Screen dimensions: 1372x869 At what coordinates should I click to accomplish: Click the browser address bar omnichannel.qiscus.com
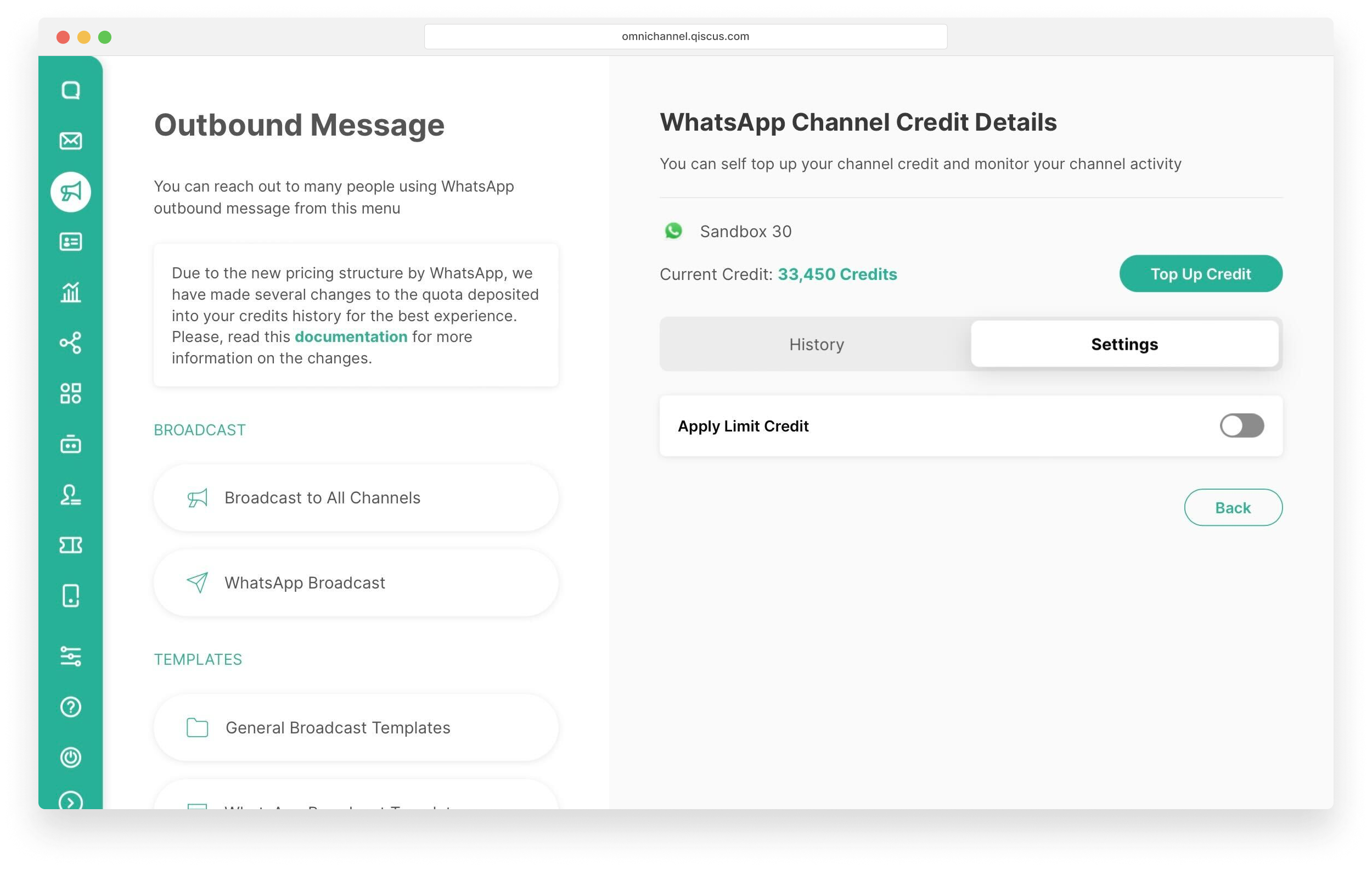pyautogui.click(x=685, y=36)
